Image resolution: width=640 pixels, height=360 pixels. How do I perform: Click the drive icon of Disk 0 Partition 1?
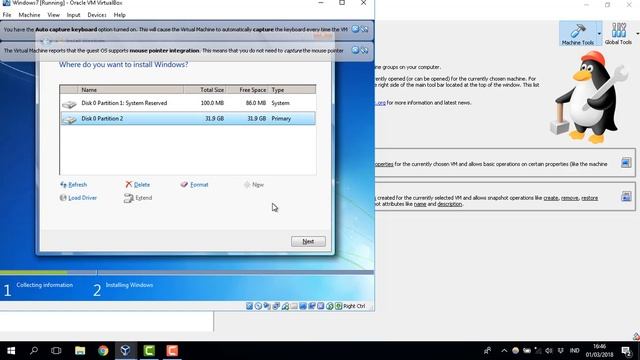[x=69, y=104]
